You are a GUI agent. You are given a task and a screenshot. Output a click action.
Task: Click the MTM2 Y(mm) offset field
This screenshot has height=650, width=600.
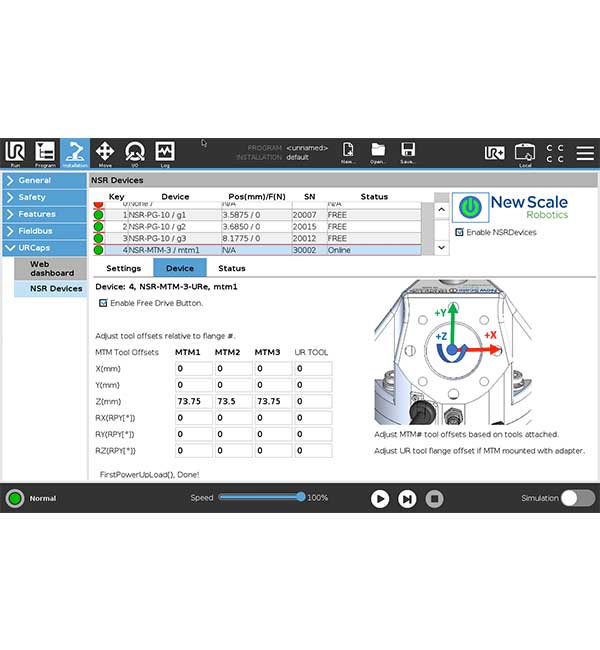[x=233, y=385]
